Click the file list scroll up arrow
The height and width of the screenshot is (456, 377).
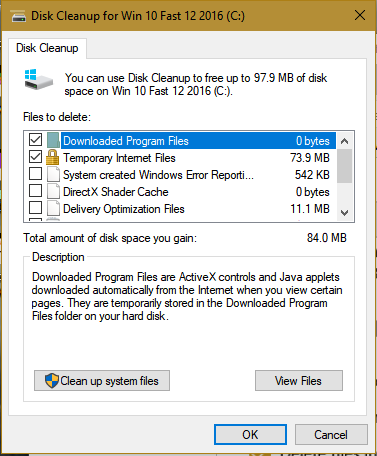(344, 141)
